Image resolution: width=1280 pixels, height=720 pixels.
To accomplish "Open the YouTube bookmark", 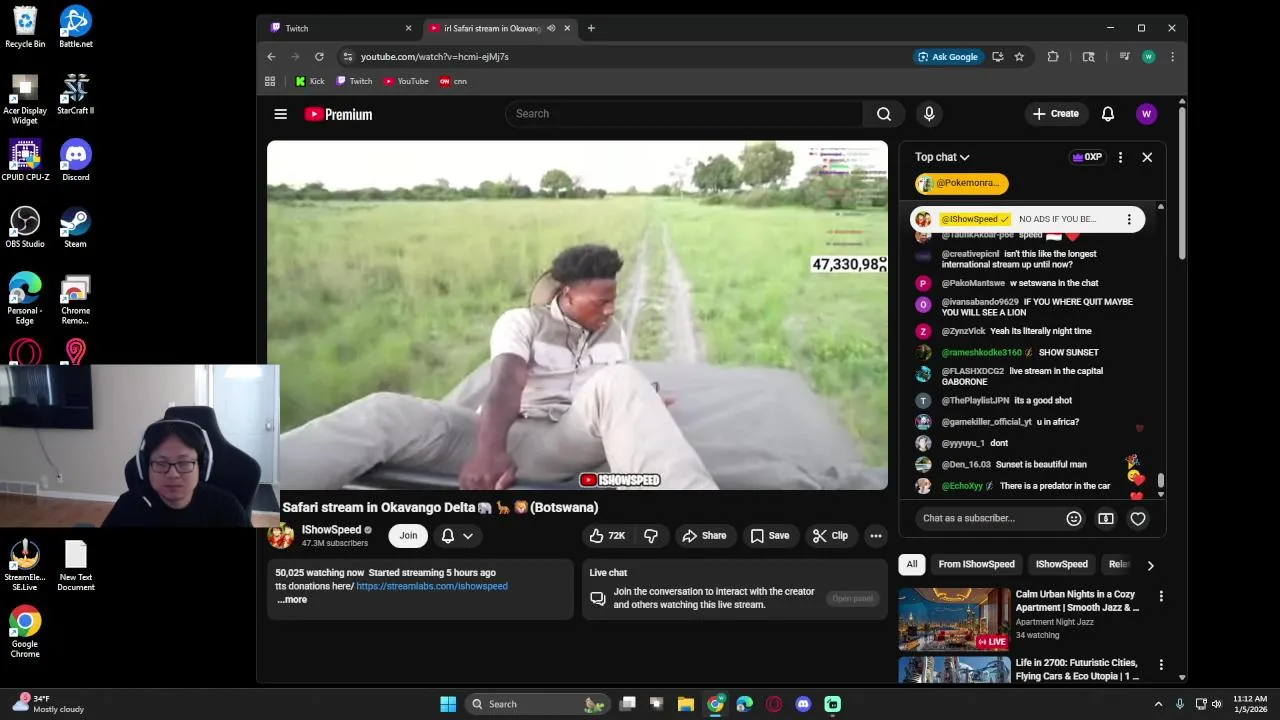I will point(406,81).
